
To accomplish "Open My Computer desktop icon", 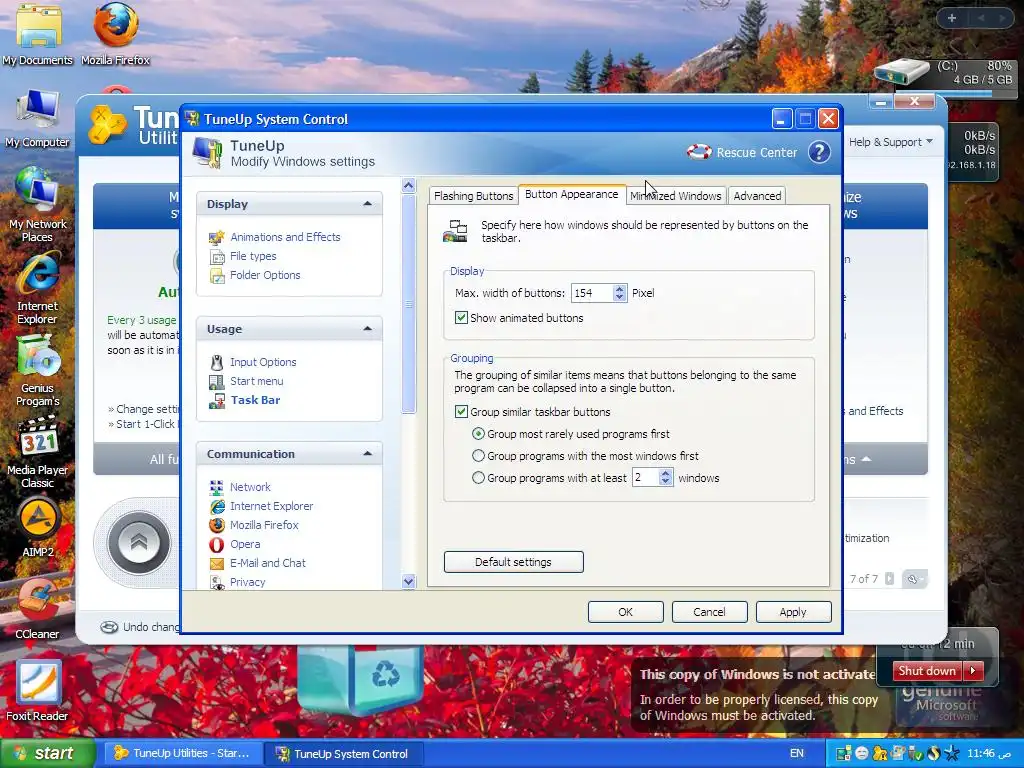I will click(37, 118).
